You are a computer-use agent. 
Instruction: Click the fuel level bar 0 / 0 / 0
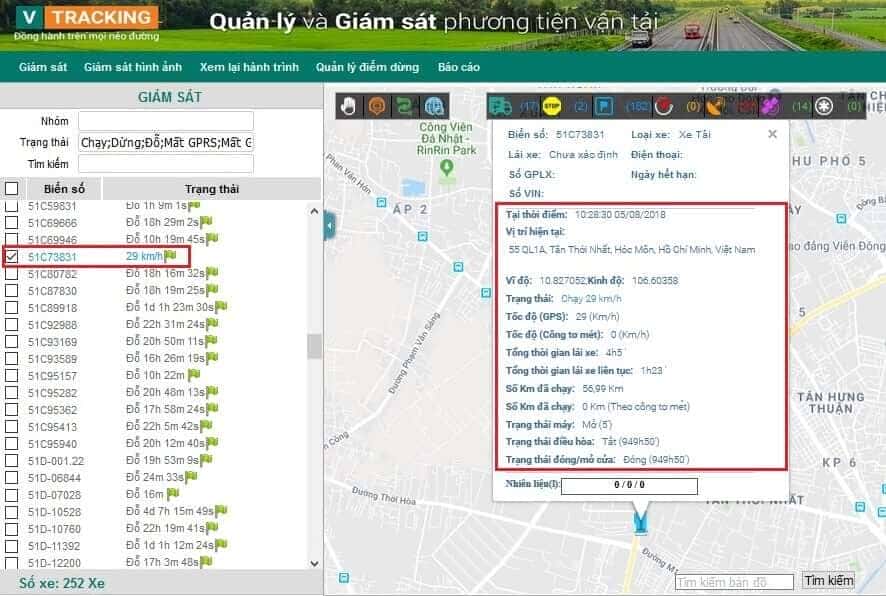pyautogui.click(x=629, y=485)
